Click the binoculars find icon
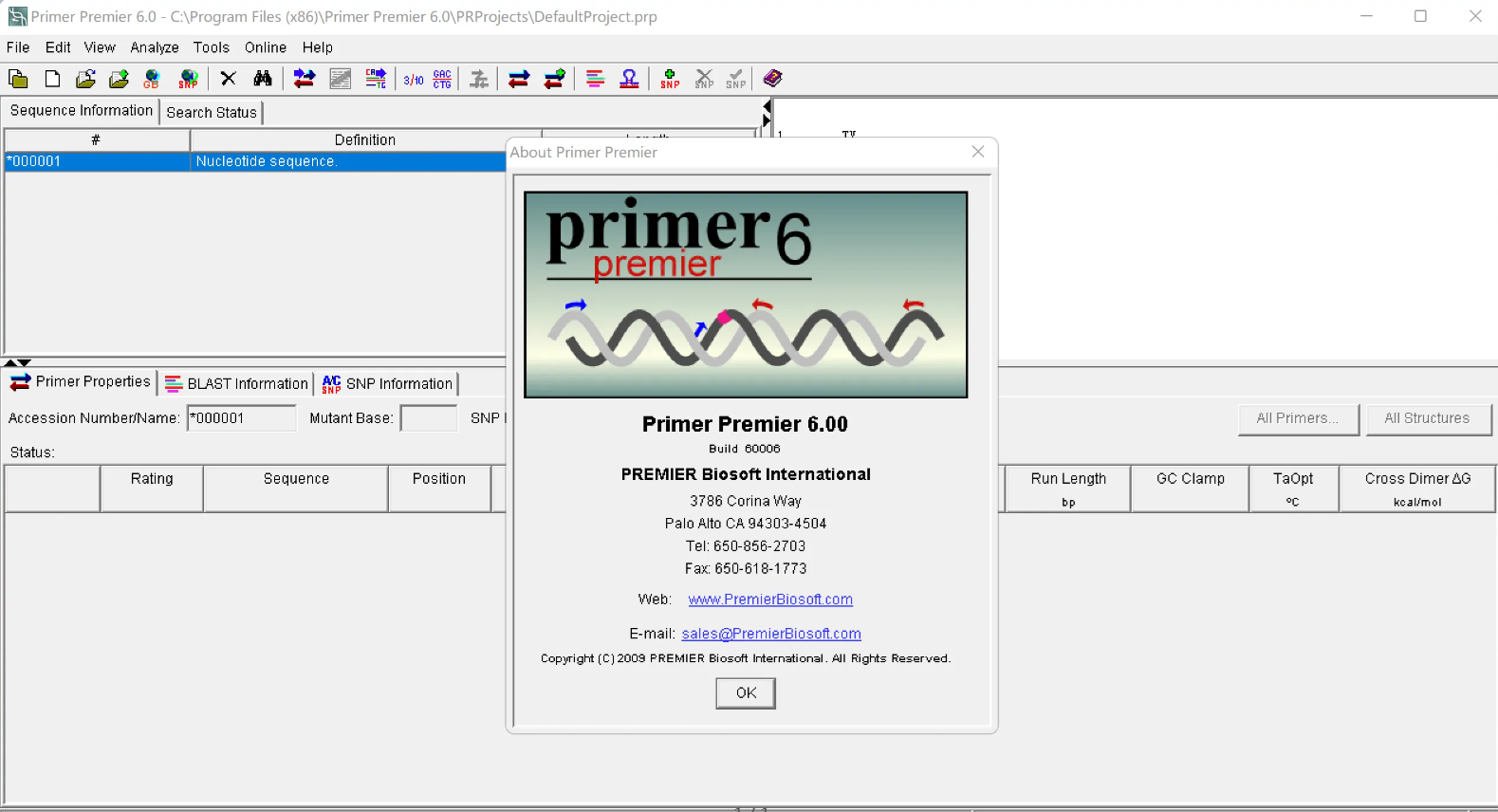Viewport: 1498px width, 812px height. point(263,79)
